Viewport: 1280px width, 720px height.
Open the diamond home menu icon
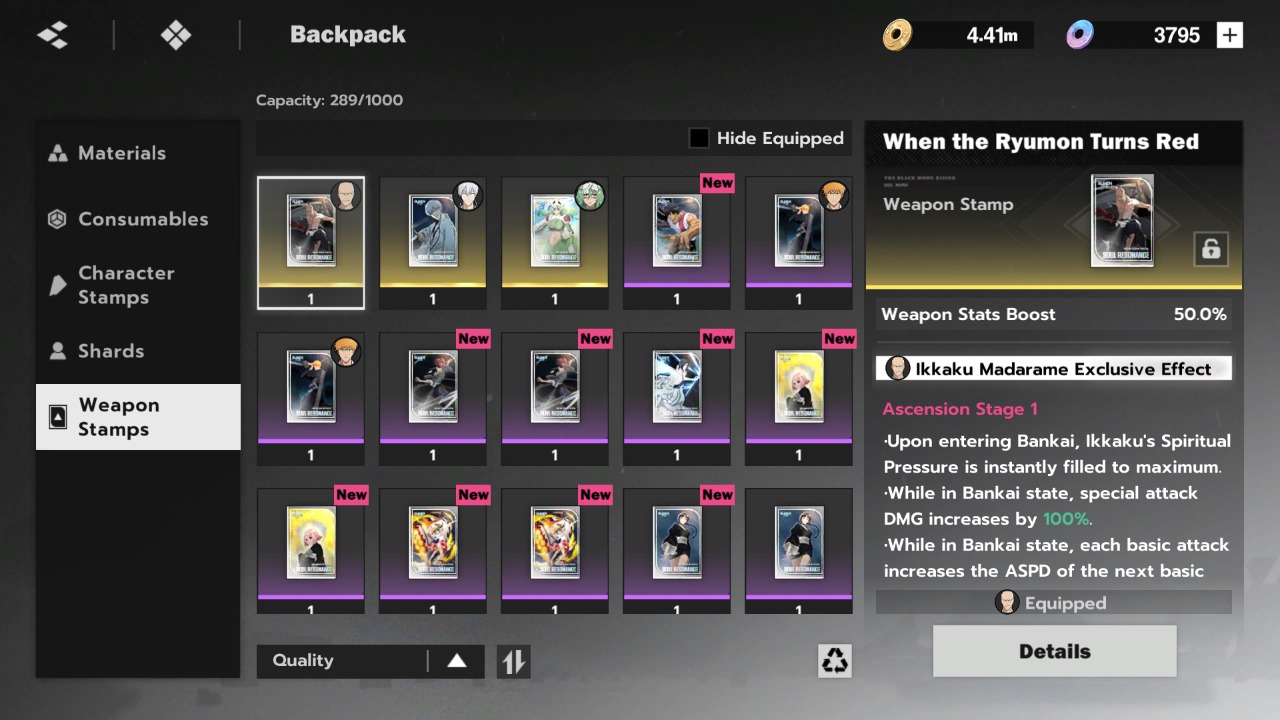(x=176, y=35)
